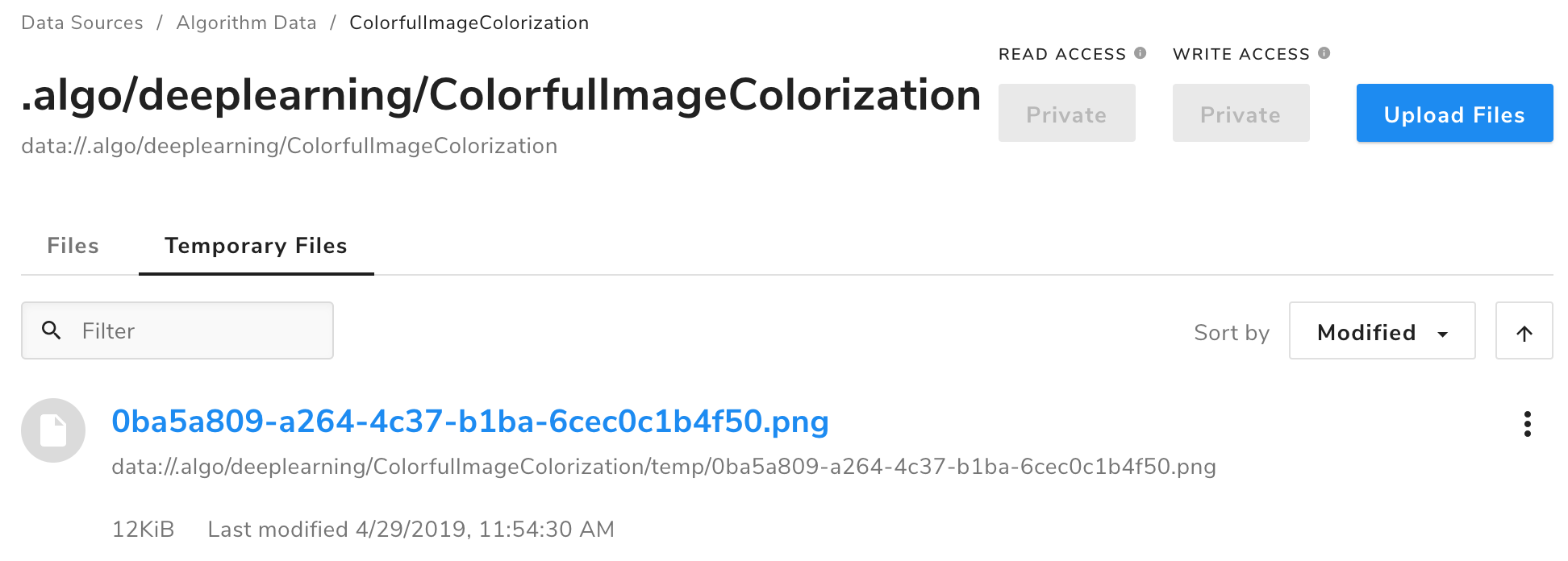Toggle sort direction with the up arrow
Image resolution: width=1568 pixels, height=561 pixels.
1524,331
